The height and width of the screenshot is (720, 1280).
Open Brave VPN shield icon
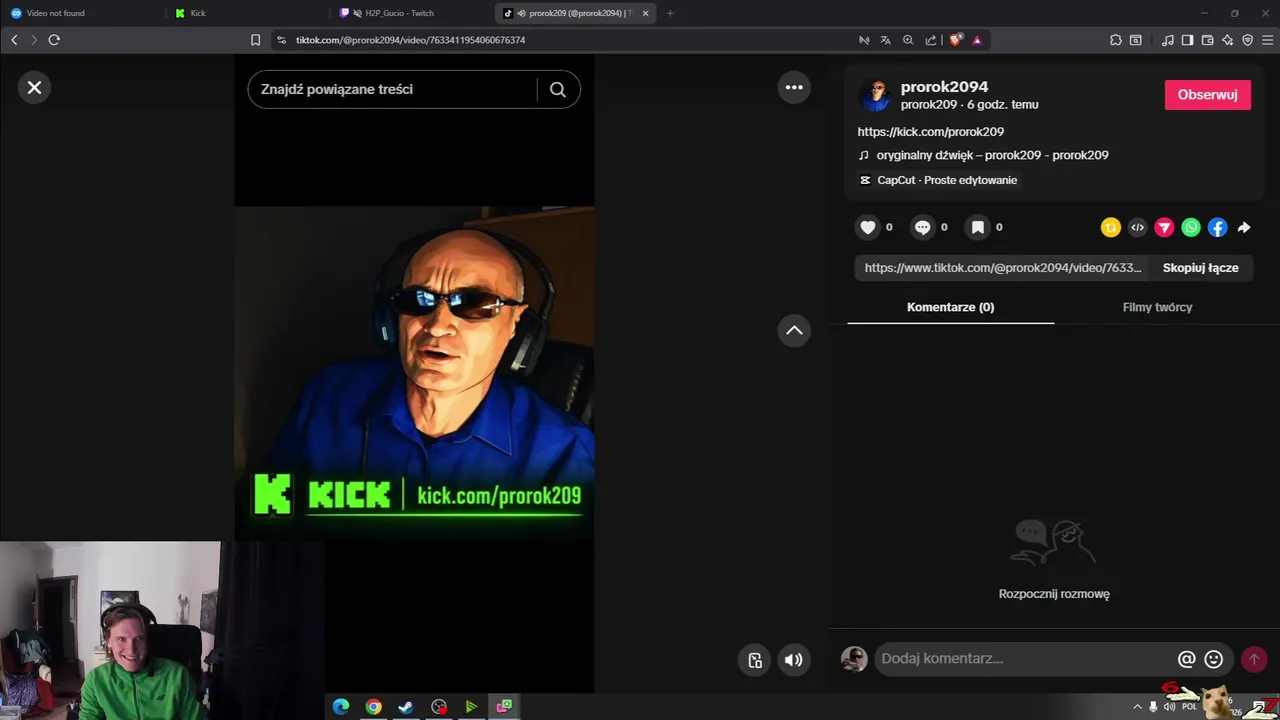(1247, 40)
